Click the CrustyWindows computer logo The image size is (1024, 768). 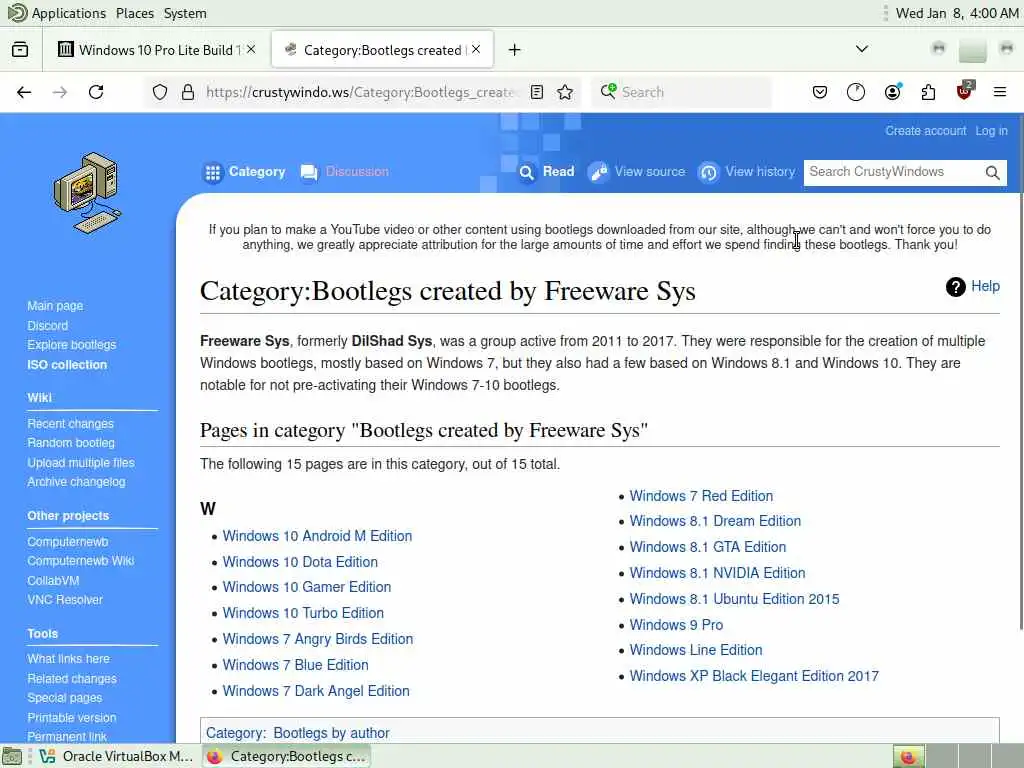pyautogui.click(x=87, y=193)
